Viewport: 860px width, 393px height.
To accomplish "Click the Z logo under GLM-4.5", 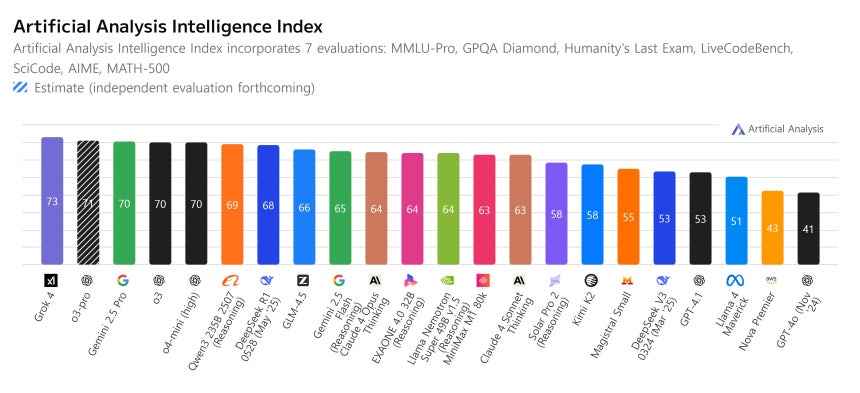I will 303,281.
